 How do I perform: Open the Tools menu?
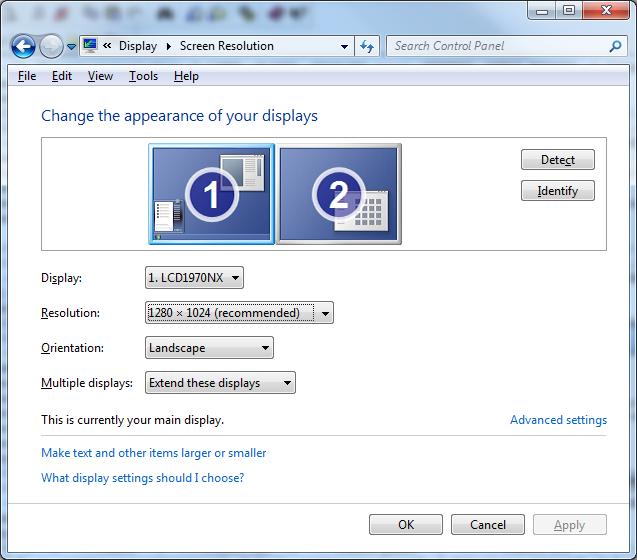pyautogui.click(x=143, y=76)
